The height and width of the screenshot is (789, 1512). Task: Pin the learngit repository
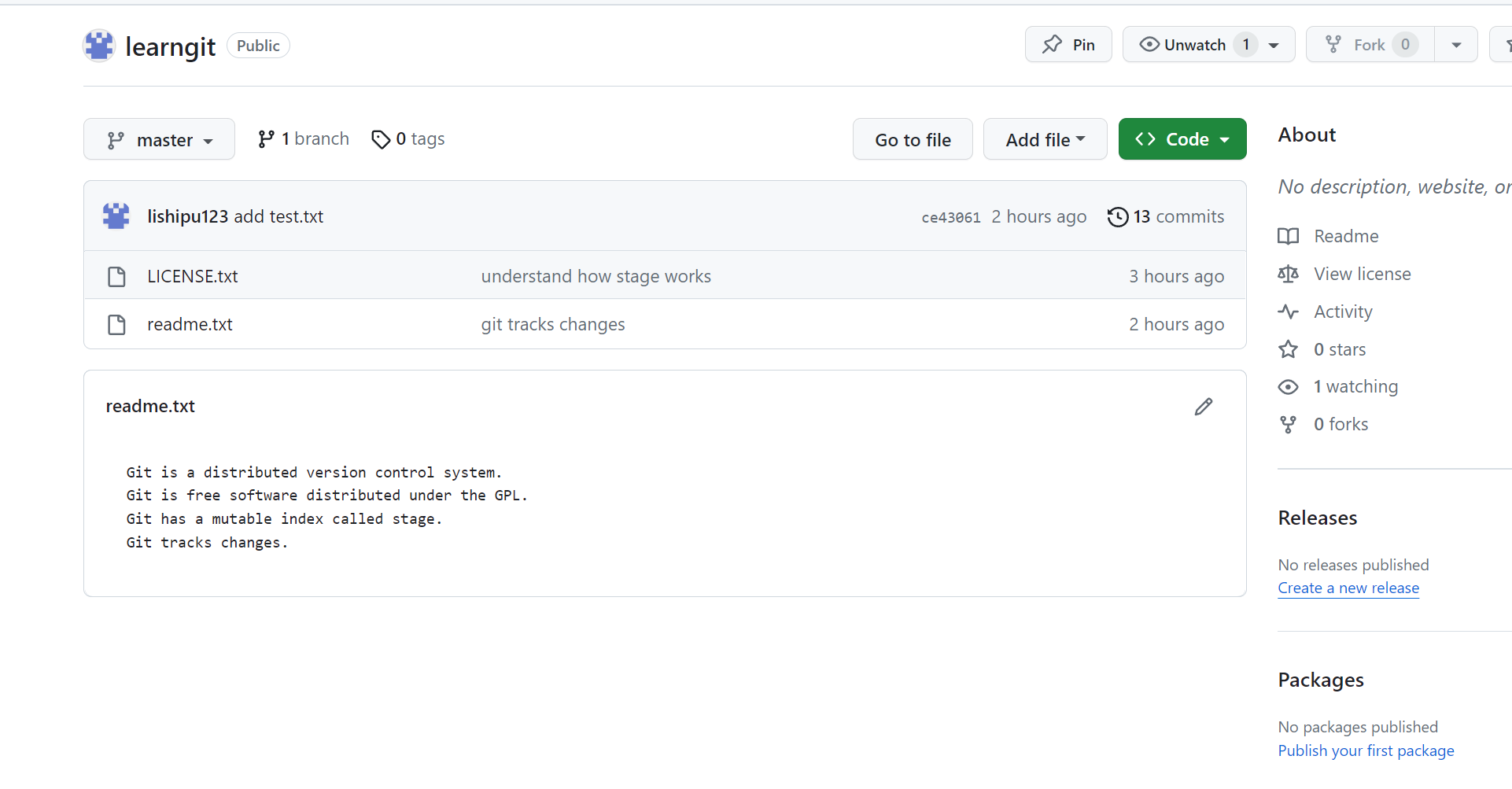[x=1068, y=45]
